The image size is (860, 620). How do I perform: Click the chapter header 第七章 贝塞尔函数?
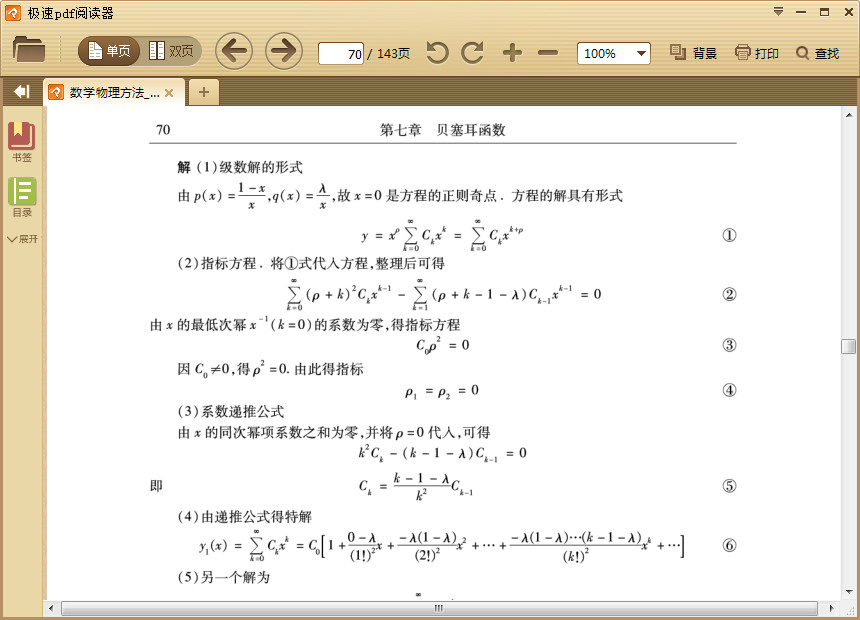[443, 130]
